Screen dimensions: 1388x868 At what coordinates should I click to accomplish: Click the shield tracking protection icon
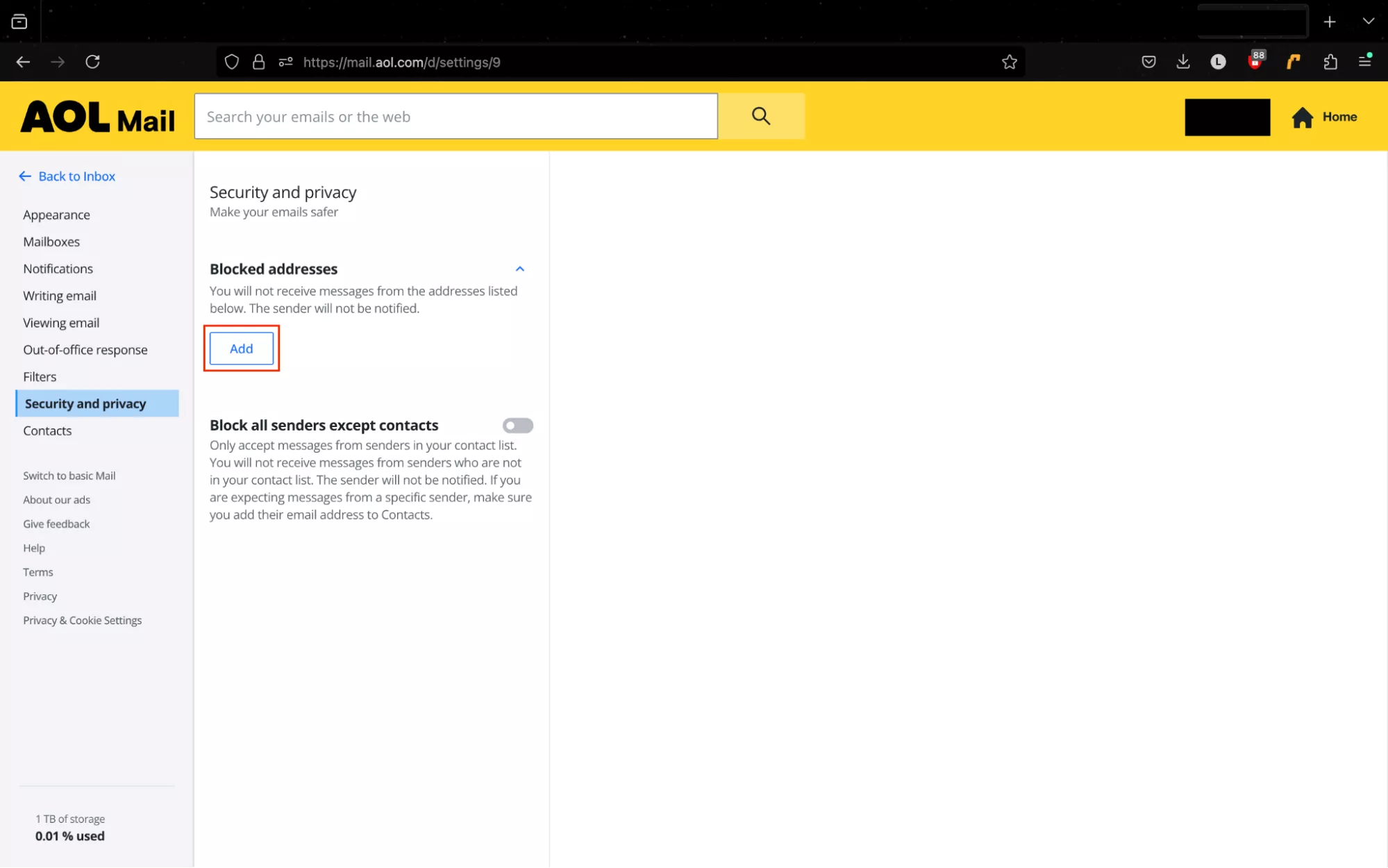click(x=232, y=62)
